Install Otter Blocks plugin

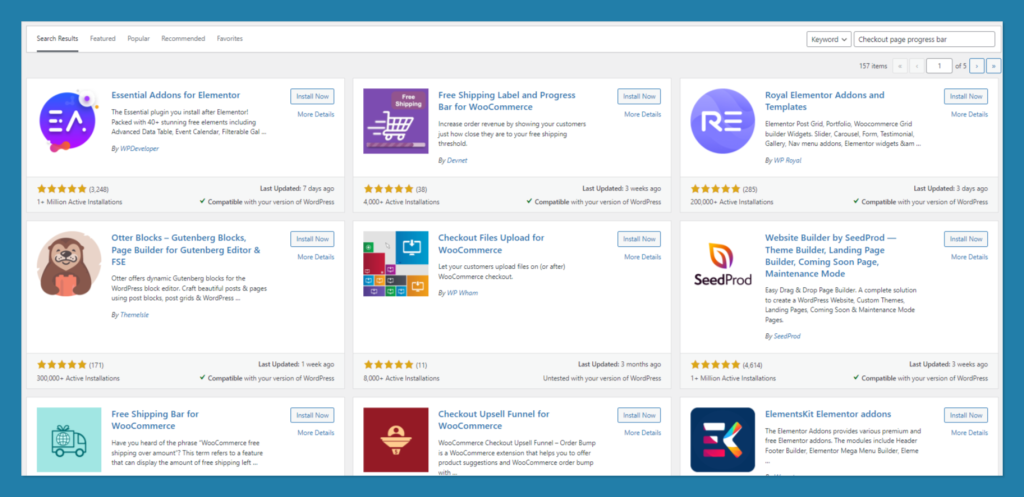312,239
